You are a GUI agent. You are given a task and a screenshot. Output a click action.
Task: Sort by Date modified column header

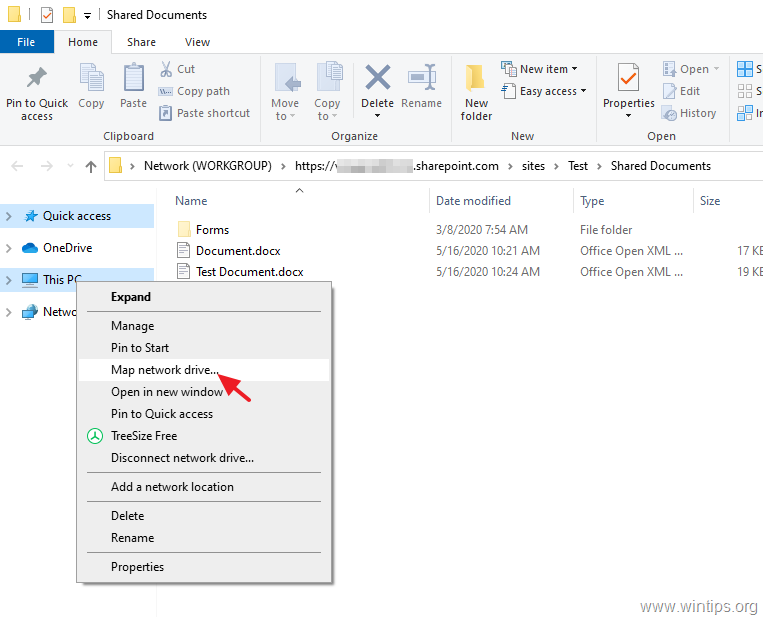[473, 201]
